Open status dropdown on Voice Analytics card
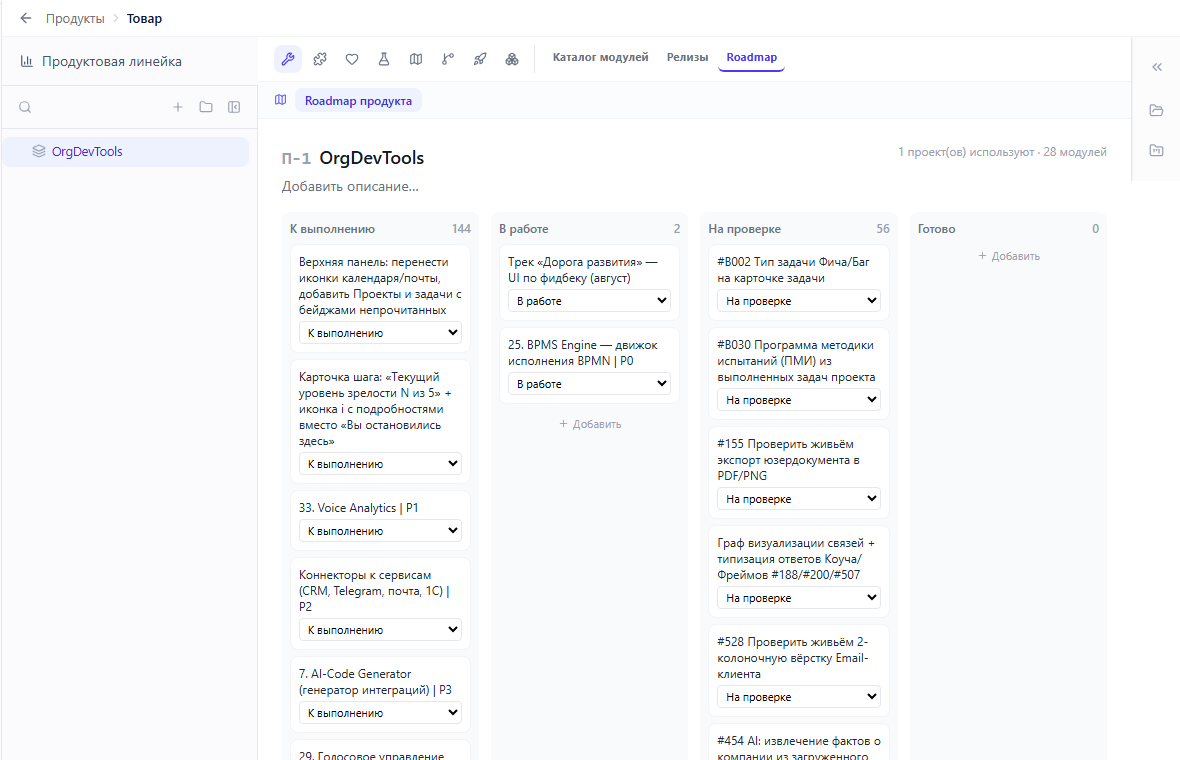The image size is (1180, 760). click(x=380, y=530)
